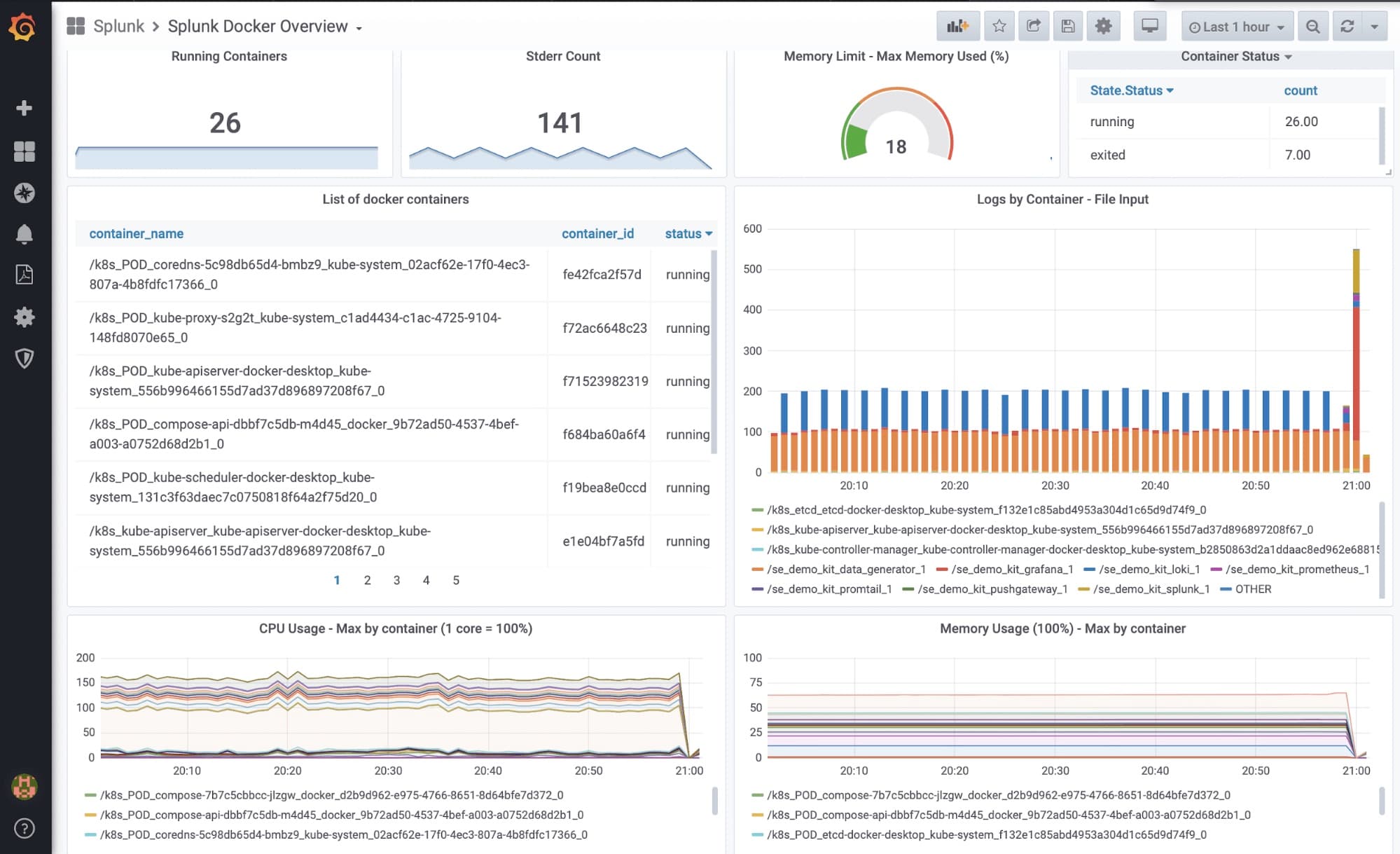1400x854 pixels.
Task: Open the Share dashboard icon
Action: click(1033, 27)
